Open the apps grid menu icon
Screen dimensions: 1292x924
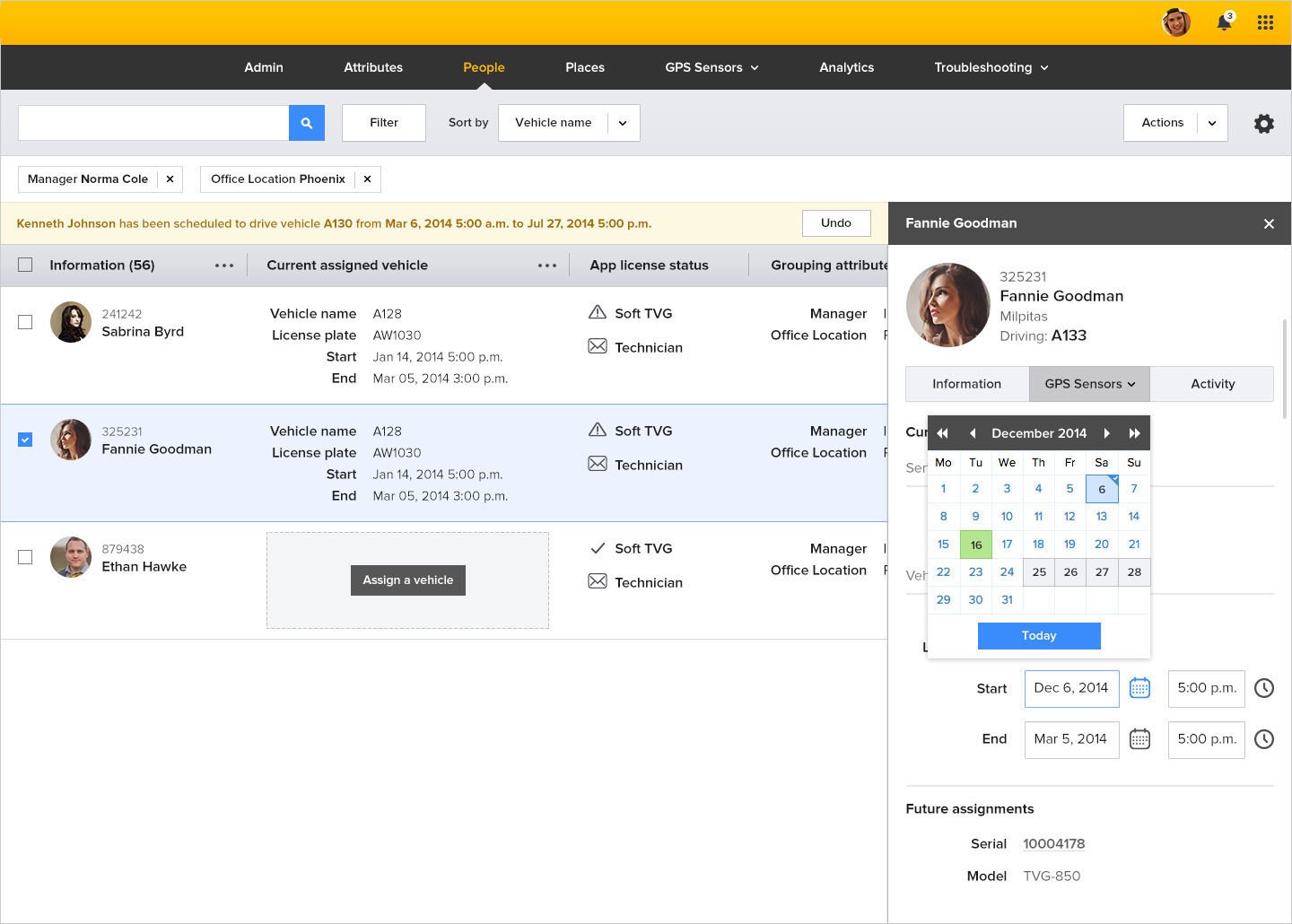(1265, 22)
